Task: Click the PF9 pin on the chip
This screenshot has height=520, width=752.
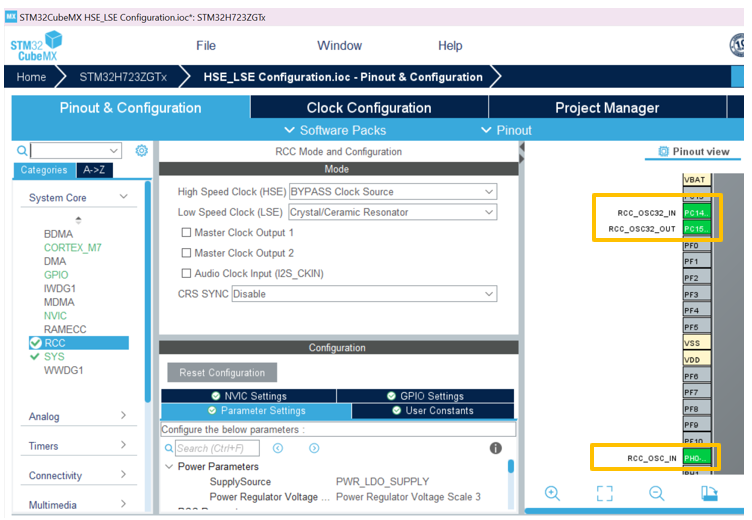Action: point(697,425)
